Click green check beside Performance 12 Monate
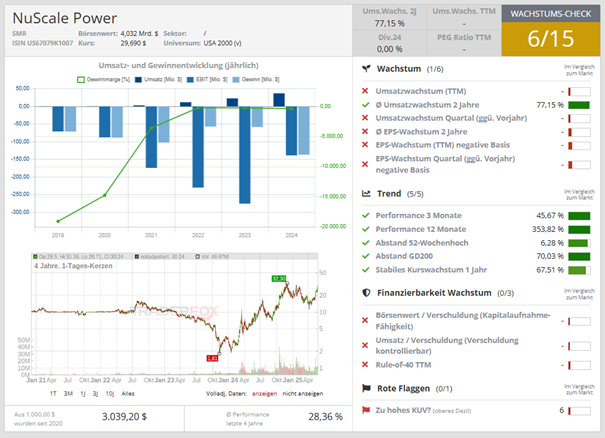The height and width of the screenshot is (438, 605). (x=366, y=229)
